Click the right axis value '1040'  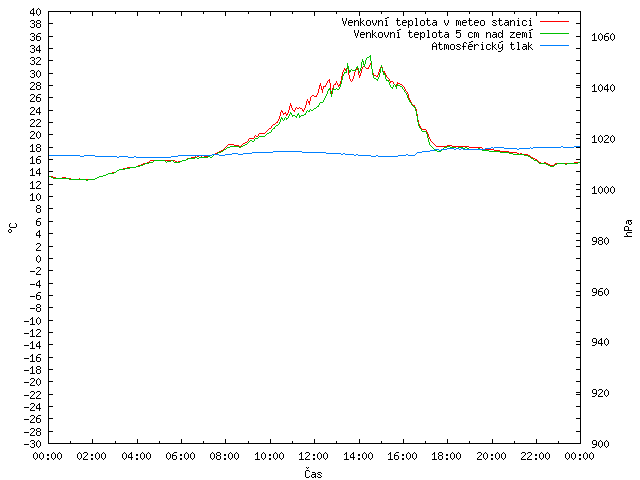click(603, 88)
